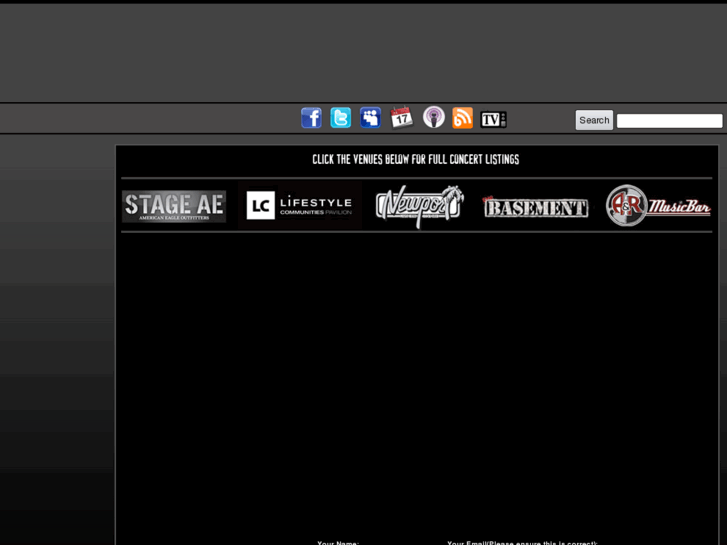
Task: Click the purple podcast microphone icon
Action: [434, 117]
